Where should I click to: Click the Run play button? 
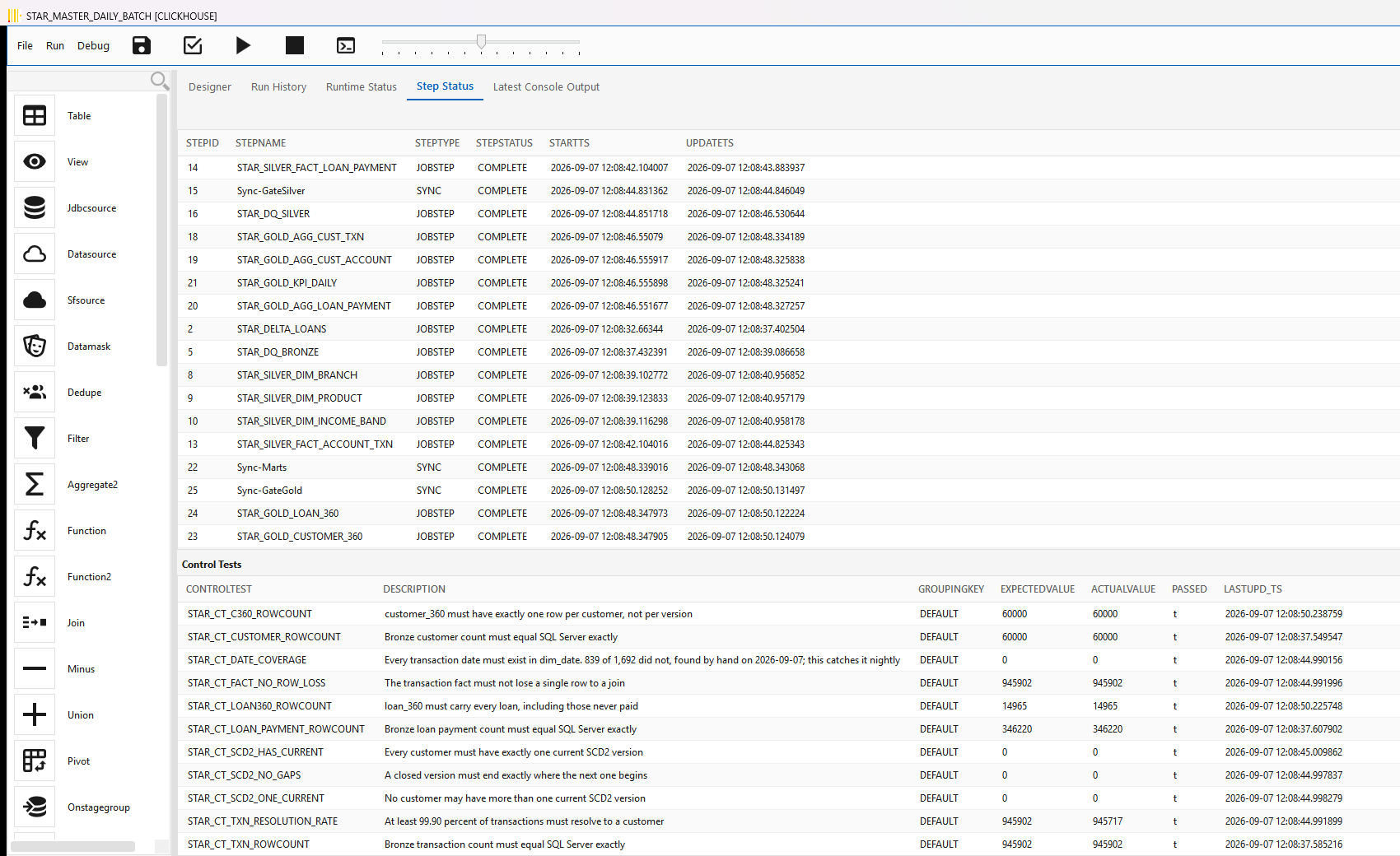(243, 45)
